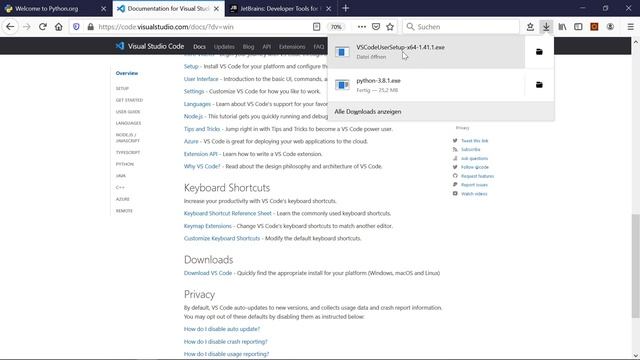This screenshot has width=640, height=360.
Task: Click the Suchen search box
Action: click(461, 27)
